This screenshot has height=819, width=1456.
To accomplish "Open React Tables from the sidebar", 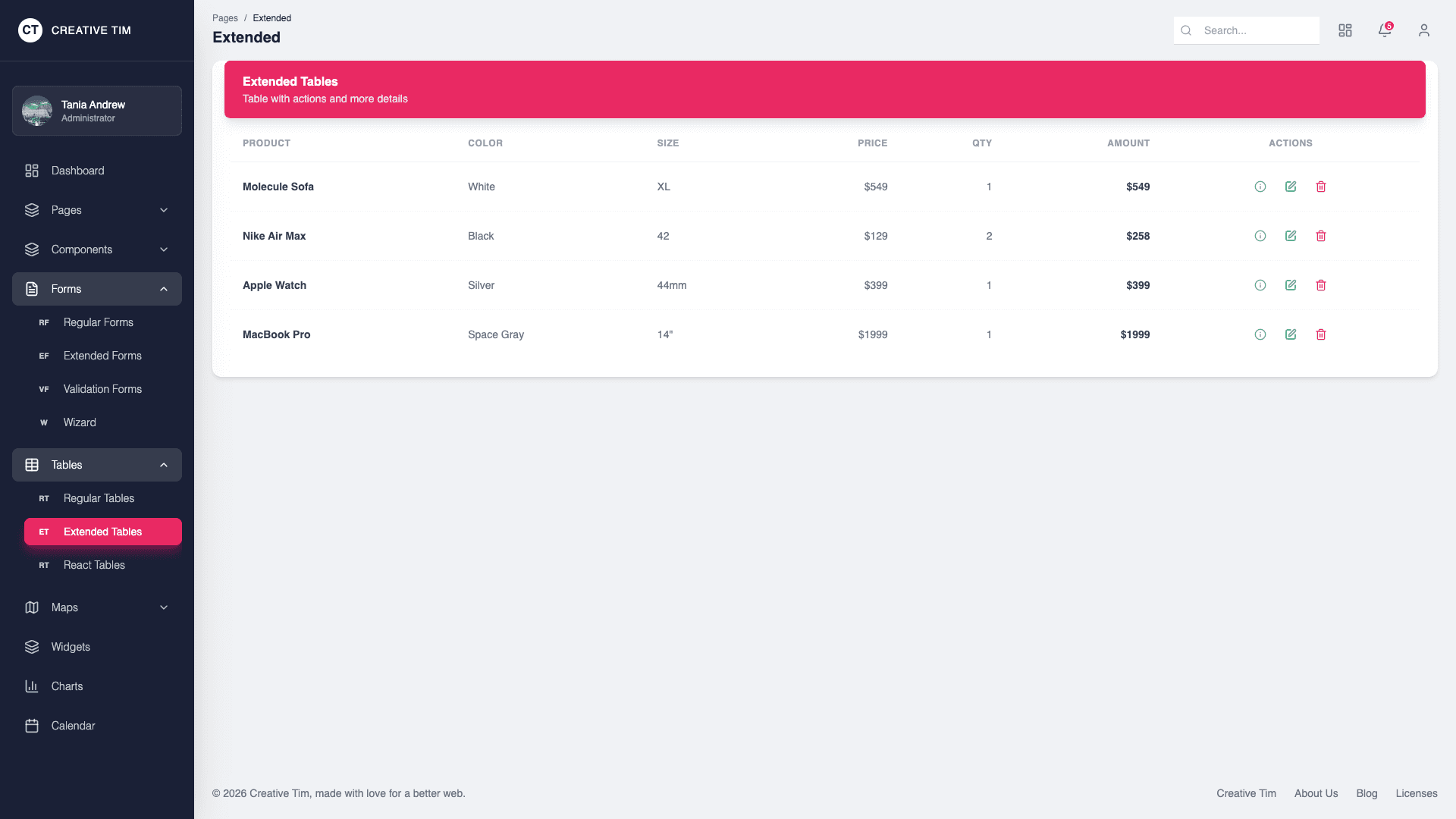I will click(x=94, y=565).
